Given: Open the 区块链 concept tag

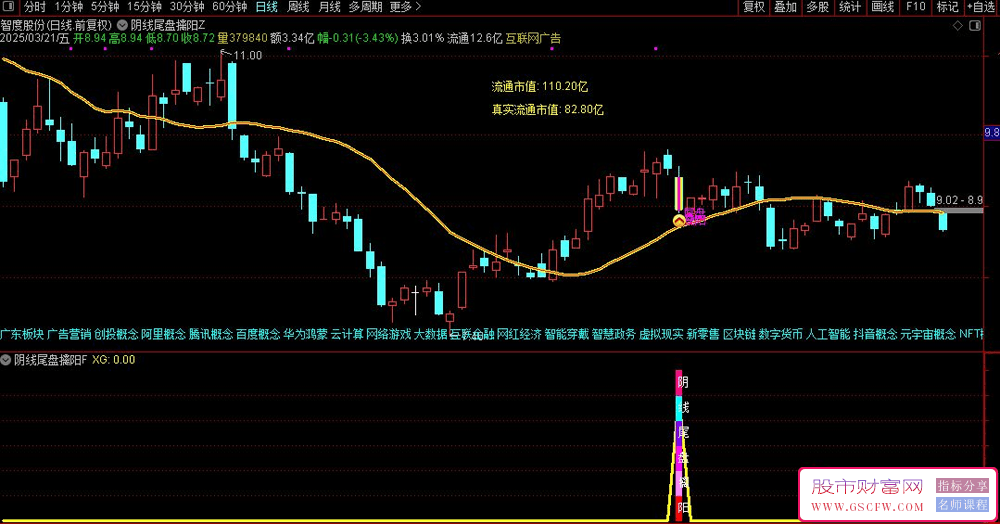Looking at the screenshot, I should (x=739, y=334).
